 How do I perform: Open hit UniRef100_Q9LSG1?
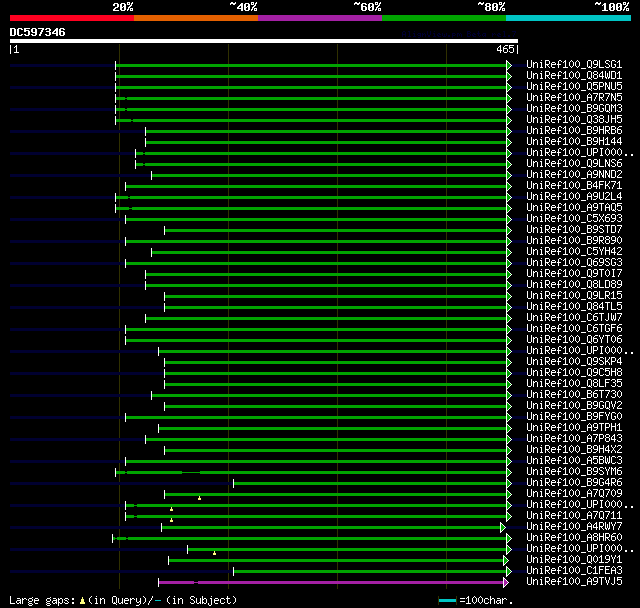click(574, 64)
